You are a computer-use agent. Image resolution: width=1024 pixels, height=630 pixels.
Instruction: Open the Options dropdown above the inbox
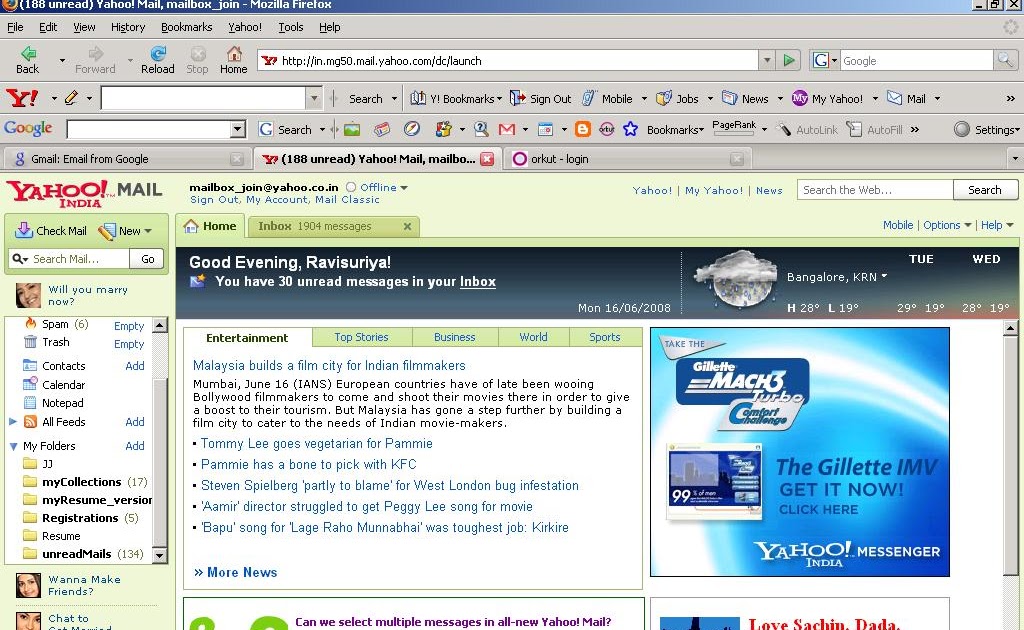pos(944,225)
